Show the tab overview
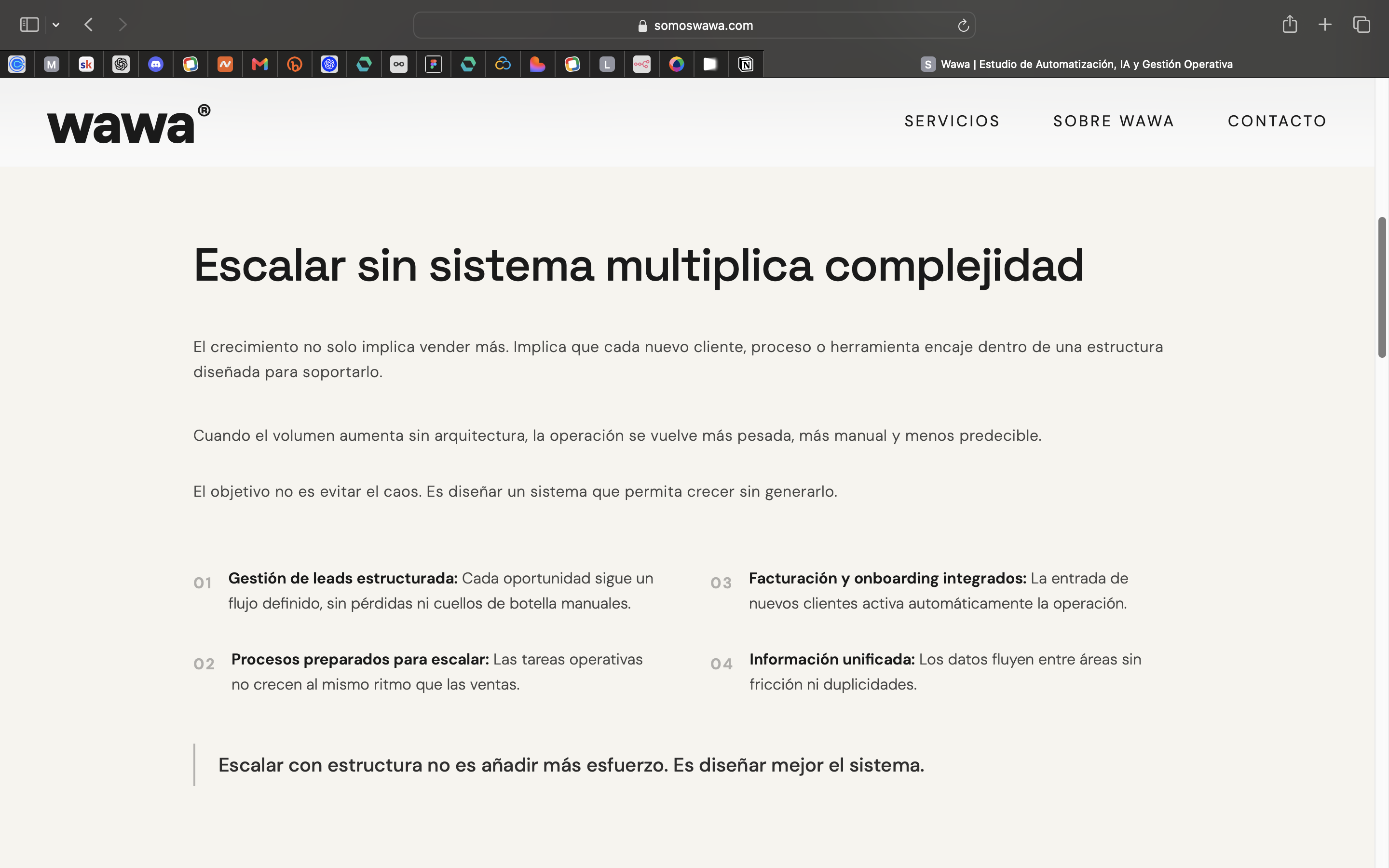This screenshot has width=1389, height=868. [1362, 25]
